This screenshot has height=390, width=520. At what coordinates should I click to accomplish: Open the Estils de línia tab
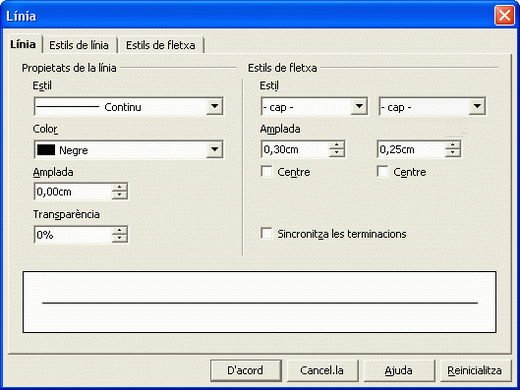click(79, 45)
